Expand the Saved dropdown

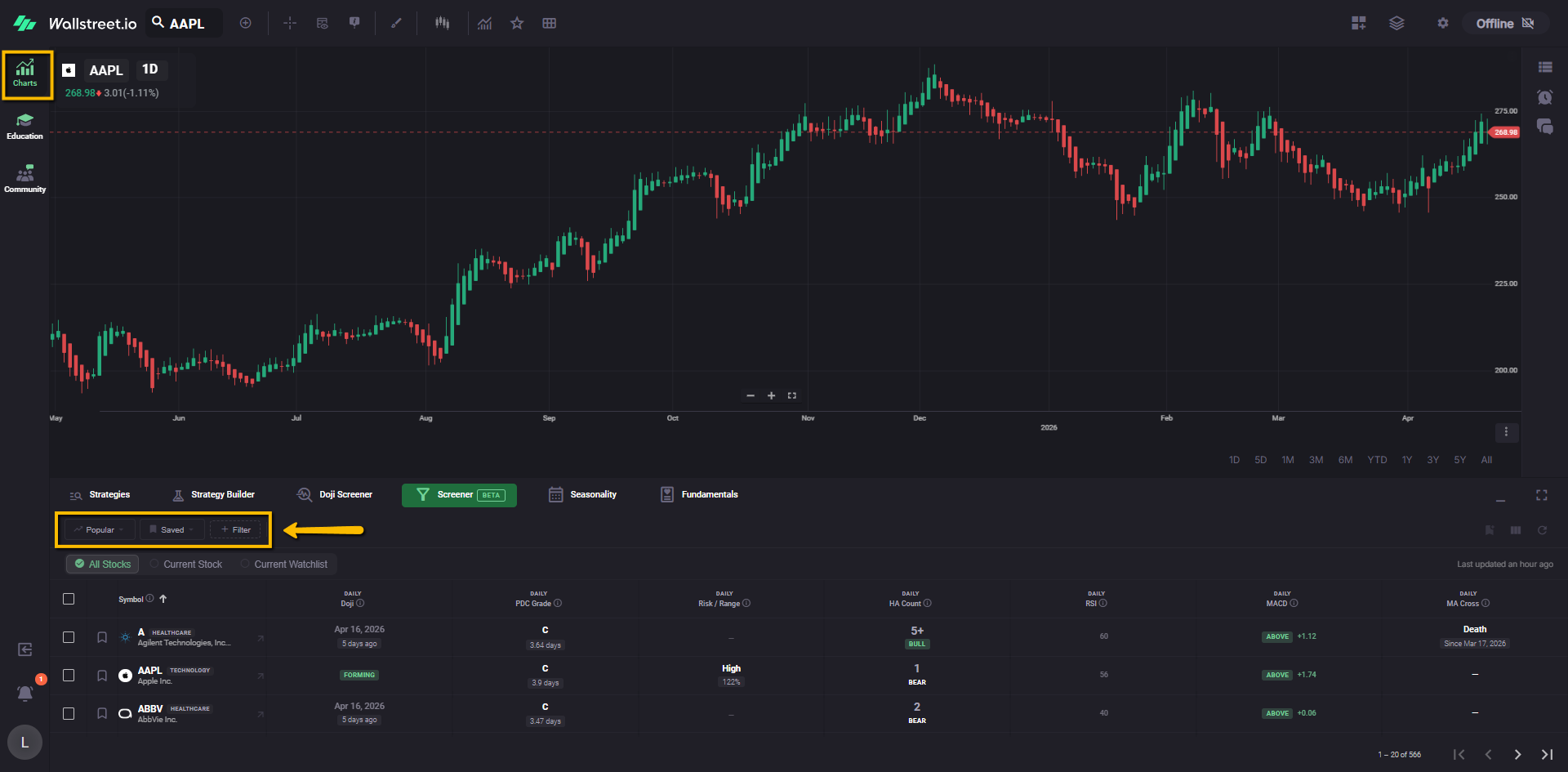coord(171,530)
